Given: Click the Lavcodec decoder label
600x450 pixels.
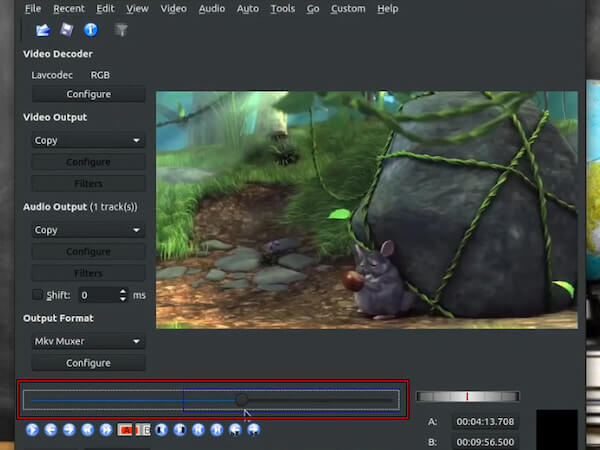Looking at the screenshot, I should [52, 75].
